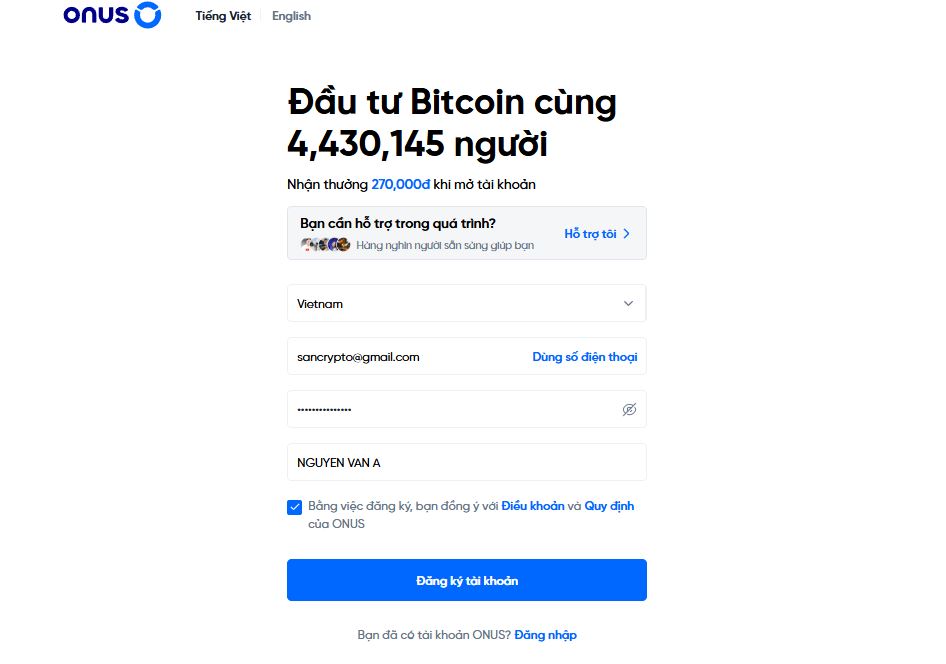Image resolution: width=946 pixels, height=664 pixels.
Task: Focus the password input field
Action: click(x=452, y=409)
